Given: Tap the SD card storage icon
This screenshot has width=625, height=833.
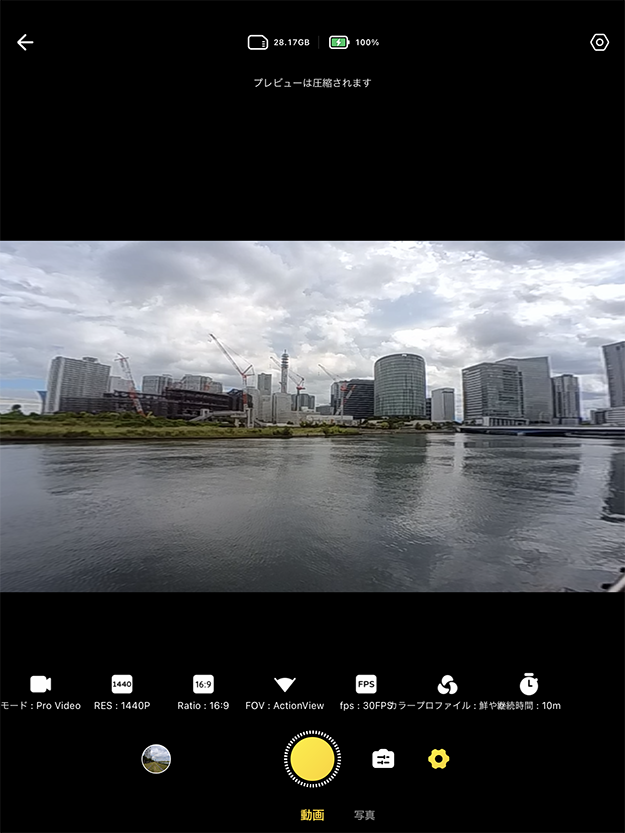Looking at the screenshot, I should click(x=258, y=42).
